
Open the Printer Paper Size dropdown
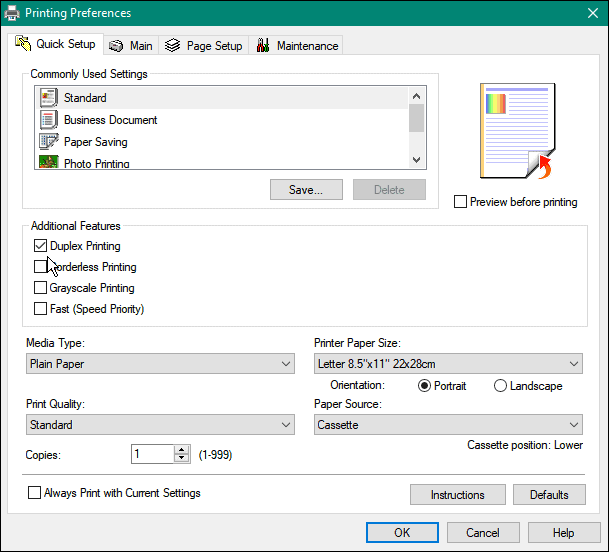[x=448, y=364]
